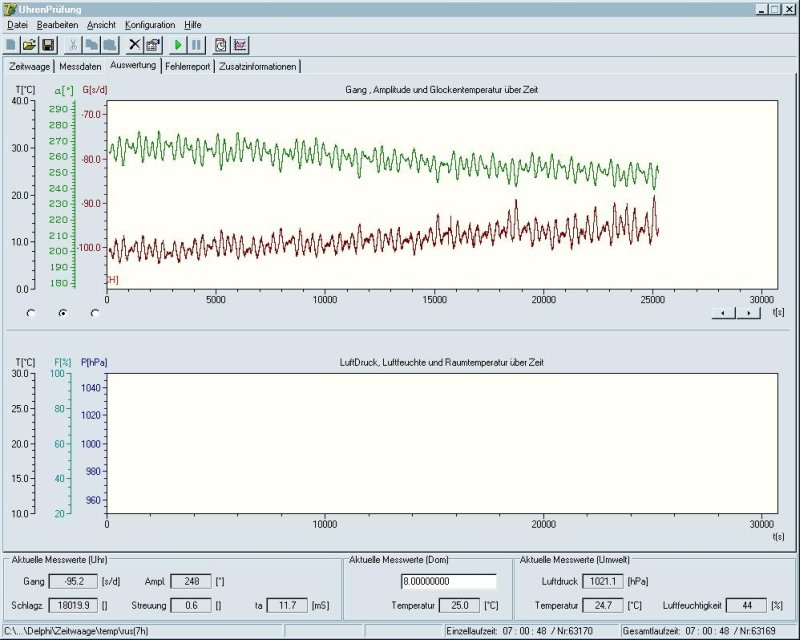Viewport: 800px width, 640px height.
Task: Select the first radio button under chart
Action: (x=31, y=313)
